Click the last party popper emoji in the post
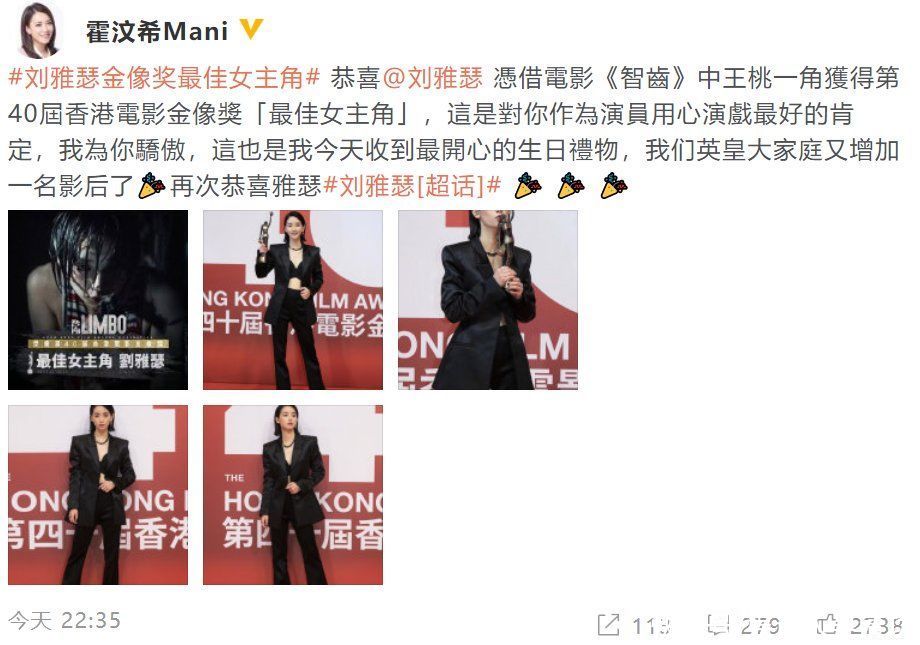Screen dimensions: 920x645 (614, 185)
